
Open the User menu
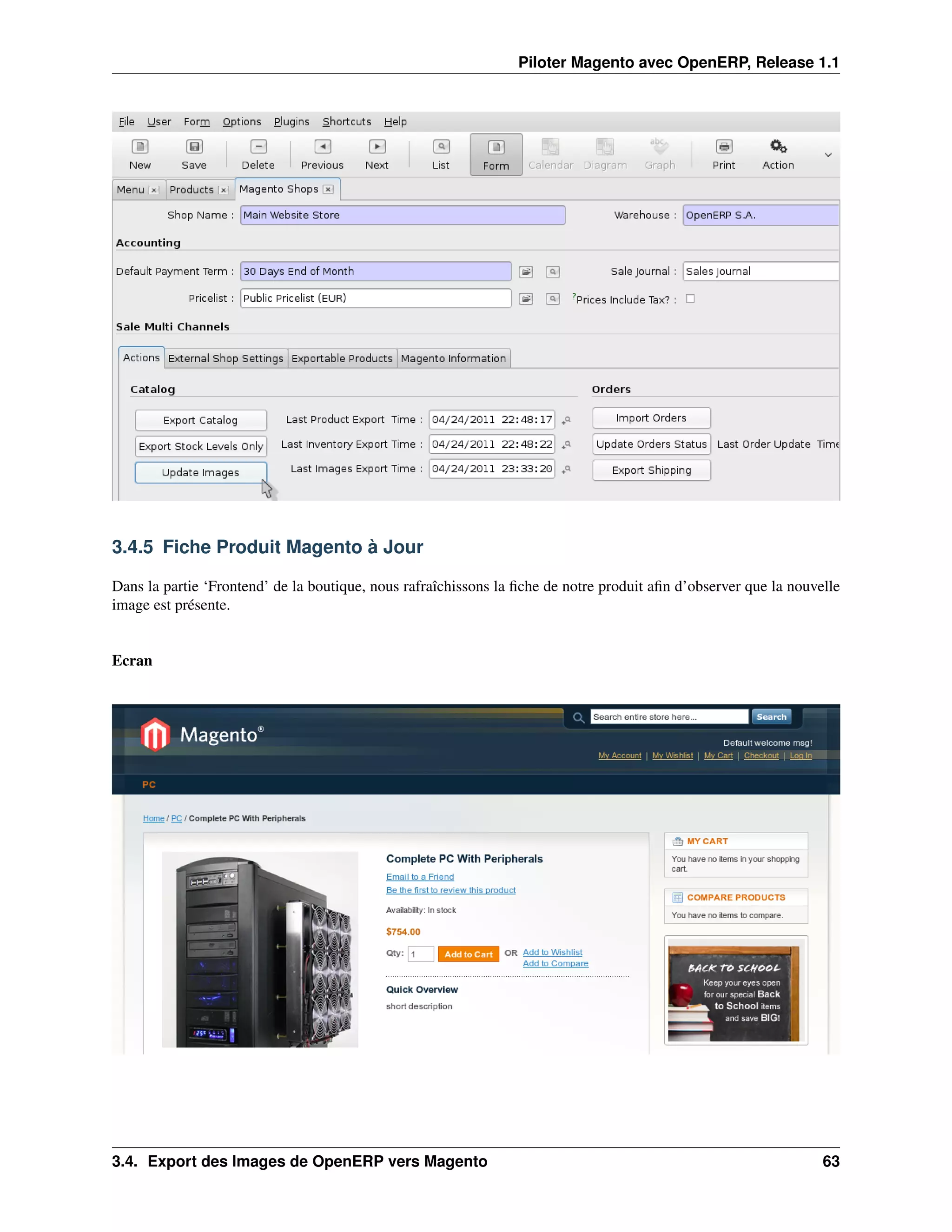tap(159, 121)
